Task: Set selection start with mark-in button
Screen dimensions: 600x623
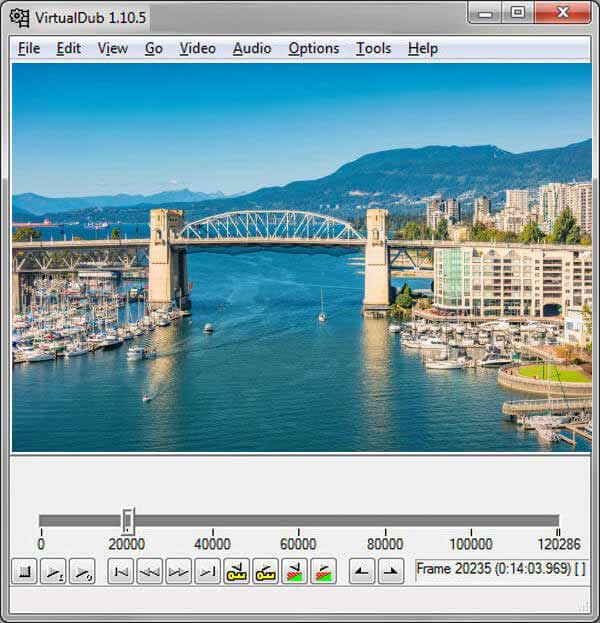Action: coord(362,571)
